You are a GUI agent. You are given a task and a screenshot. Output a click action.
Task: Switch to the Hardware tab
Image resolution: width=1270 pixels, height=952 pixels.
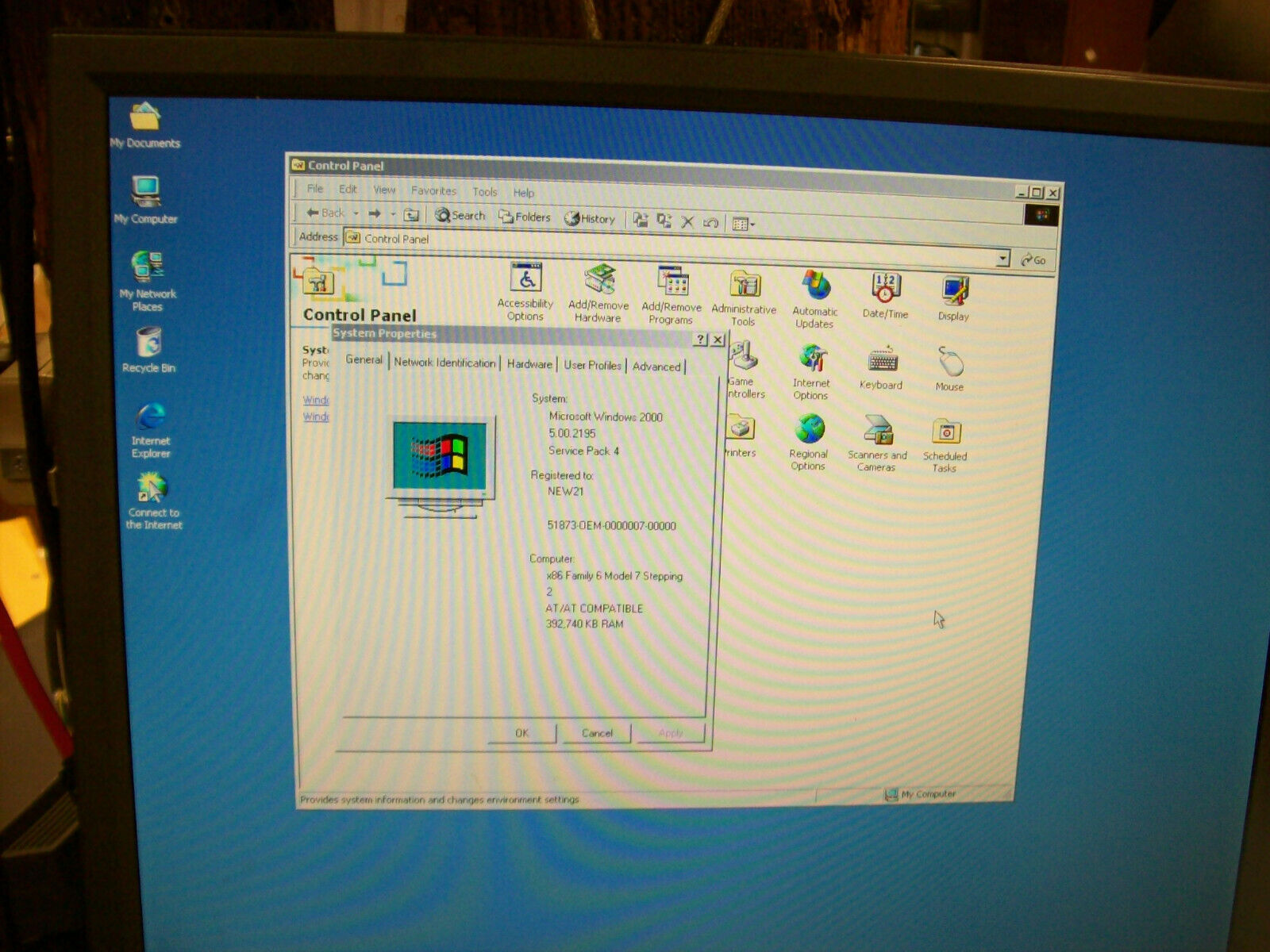529,364
